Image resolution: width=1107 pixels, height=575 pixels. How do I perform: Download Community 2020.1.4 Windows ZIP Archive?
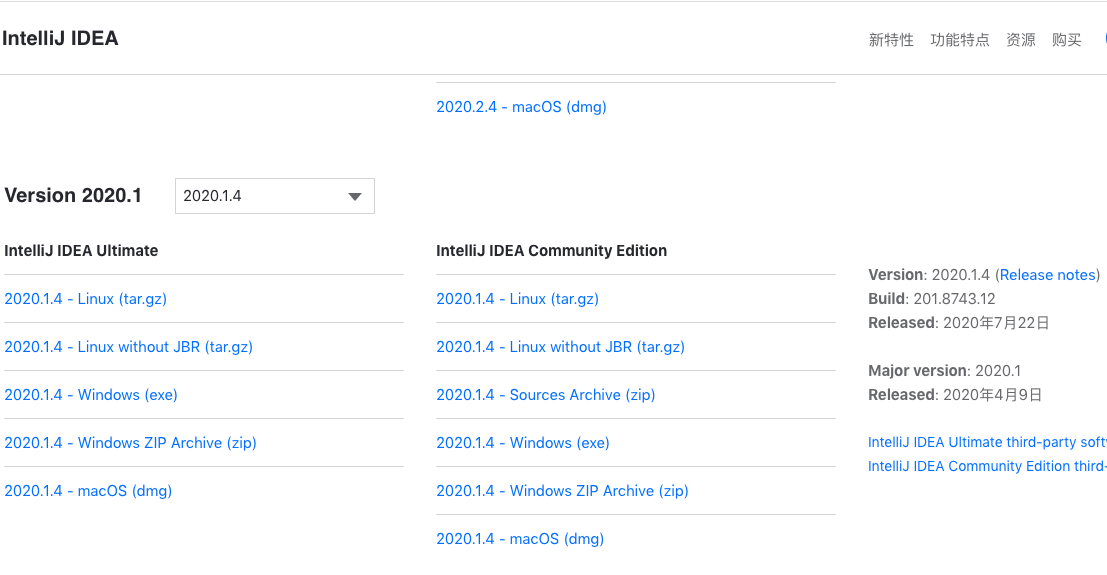(563, 491)
